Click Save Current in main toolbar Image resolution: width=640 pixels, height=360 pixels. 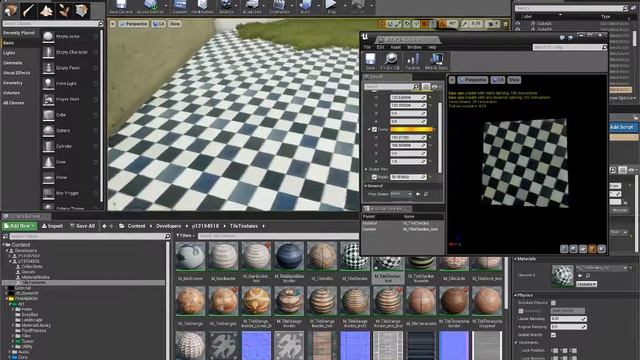point(121,7)
